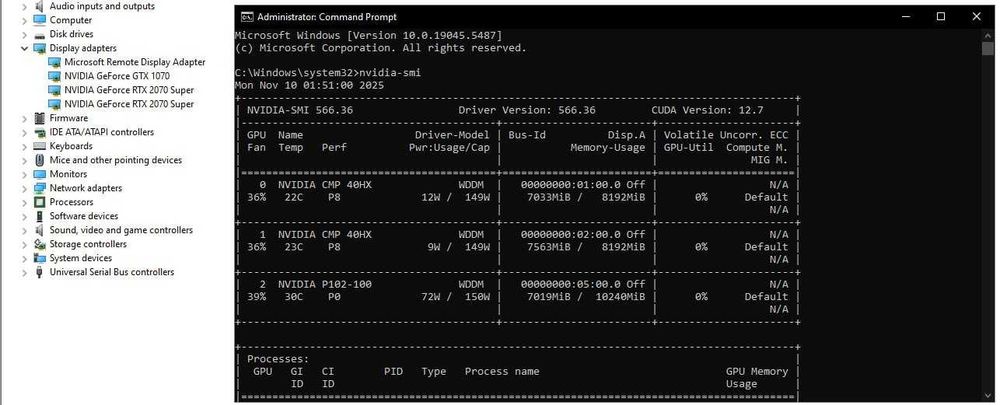Image resolution: width=1000 pixels, height=405 pixels.
Task: Click the Command Prompt title bar icon
Action: [245, 17]
